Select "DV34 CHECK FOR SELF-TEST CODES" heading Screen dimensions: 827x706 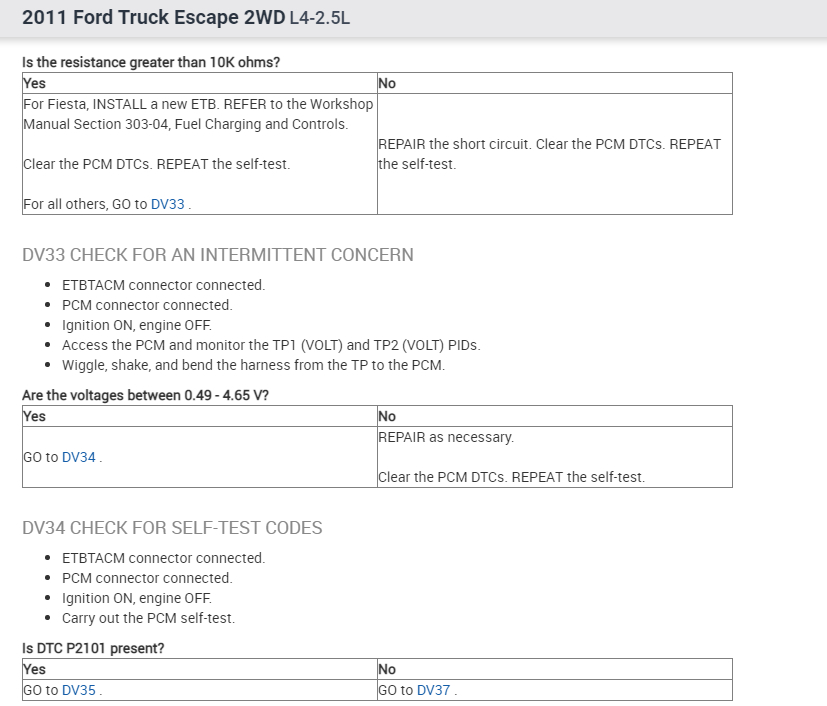point(172,528)
